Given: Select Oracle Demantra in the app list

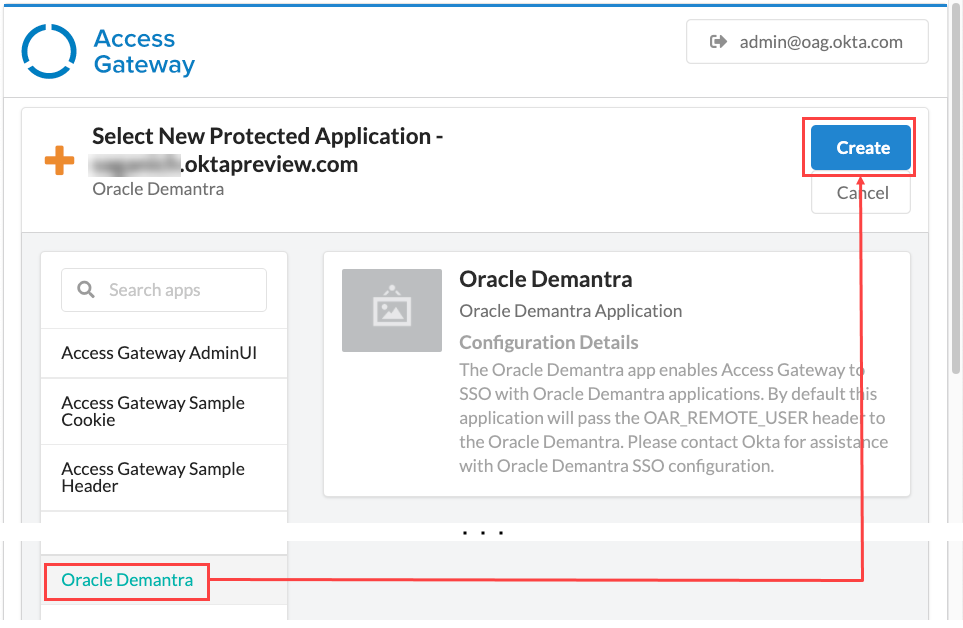Looking at the screenshot, I should (127, 580).
